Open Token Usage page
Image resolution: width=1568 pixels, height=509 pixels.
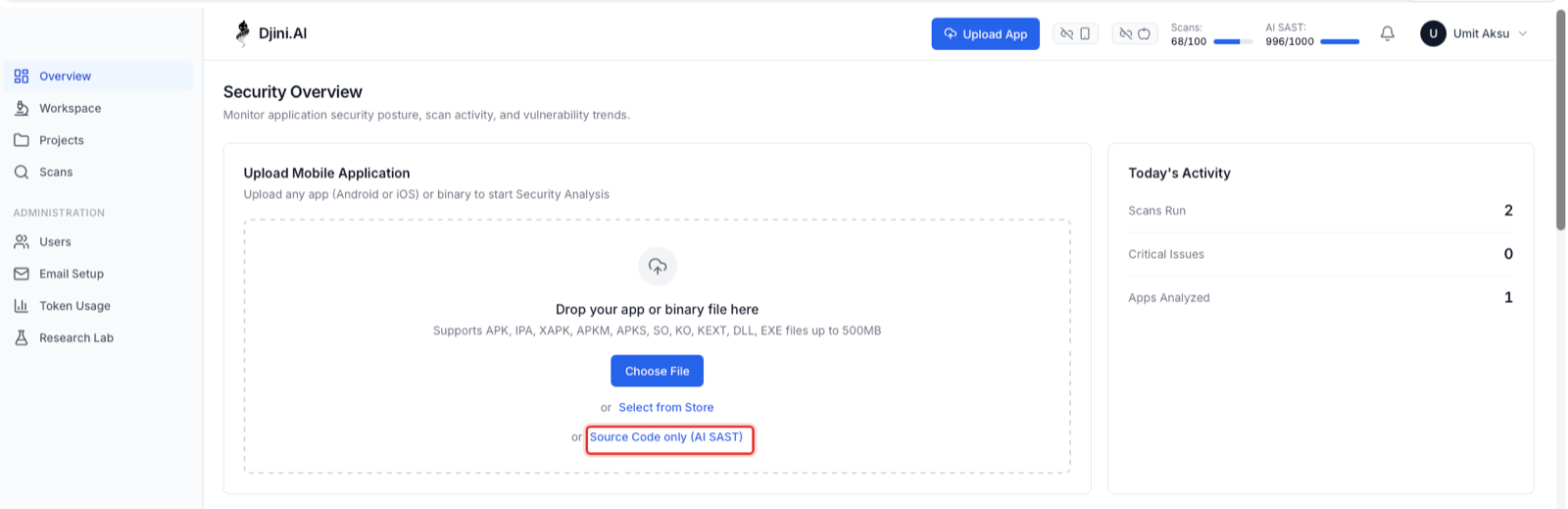pos(98,306)
